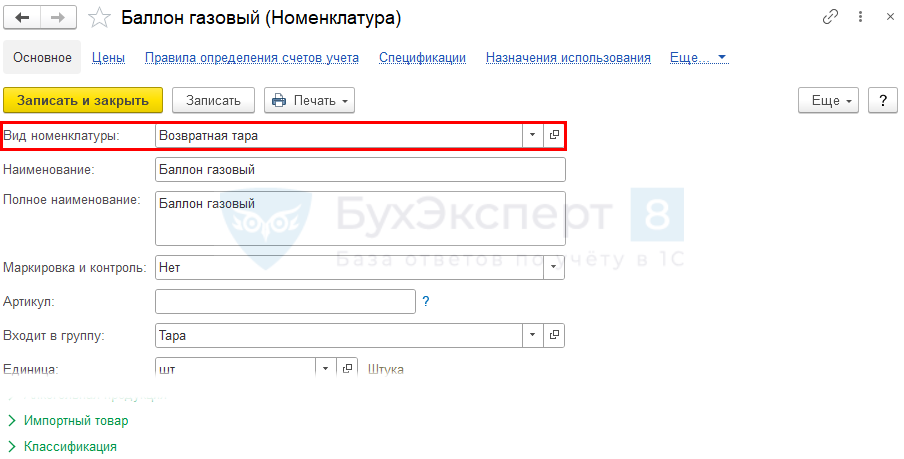The image size is (904, 459).
Task: Go forward with the right arrow button
Action: [x=58, y=18]
